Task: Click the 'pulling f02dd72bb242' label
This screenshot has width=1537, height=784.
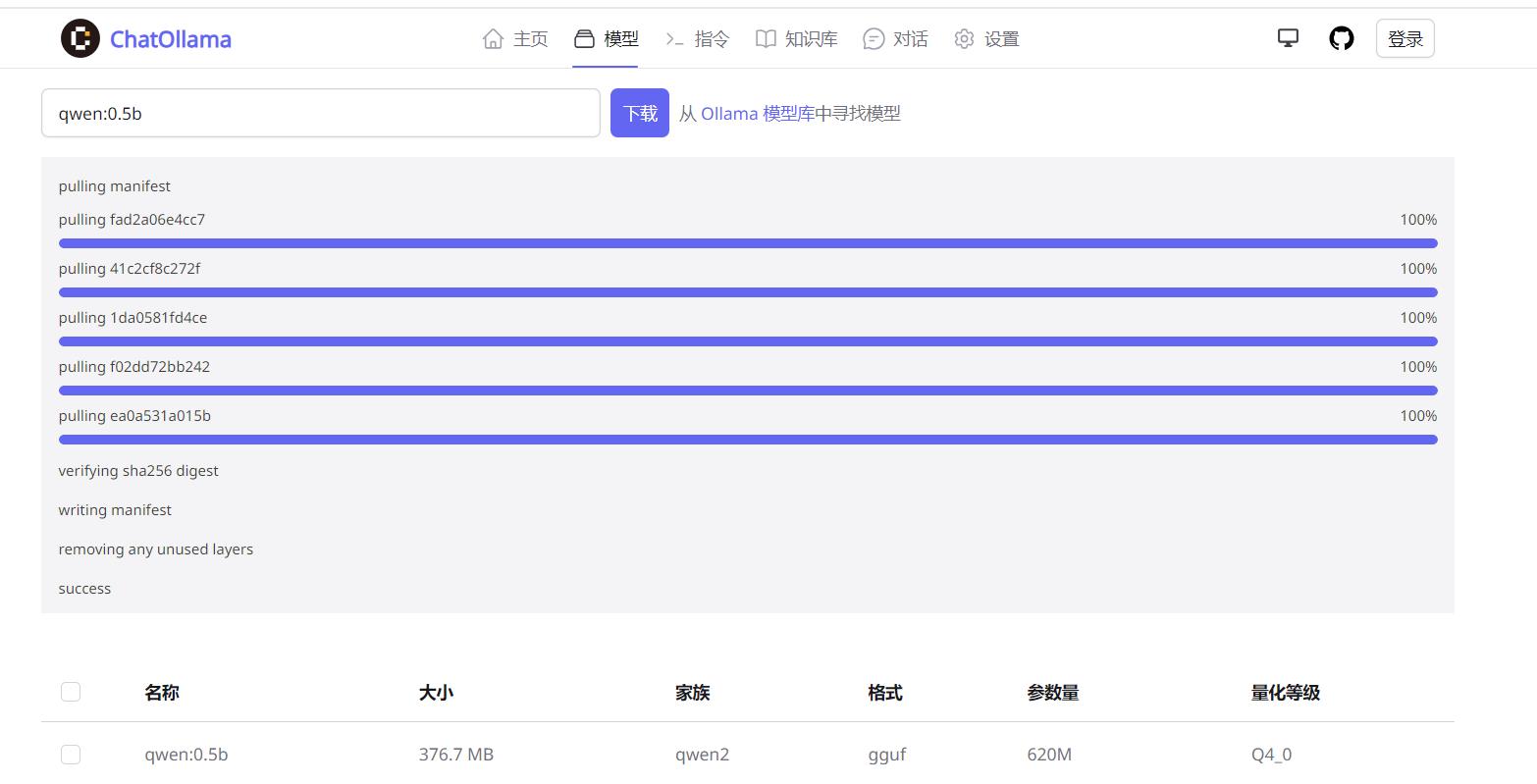Action: (x=134, y=367)
